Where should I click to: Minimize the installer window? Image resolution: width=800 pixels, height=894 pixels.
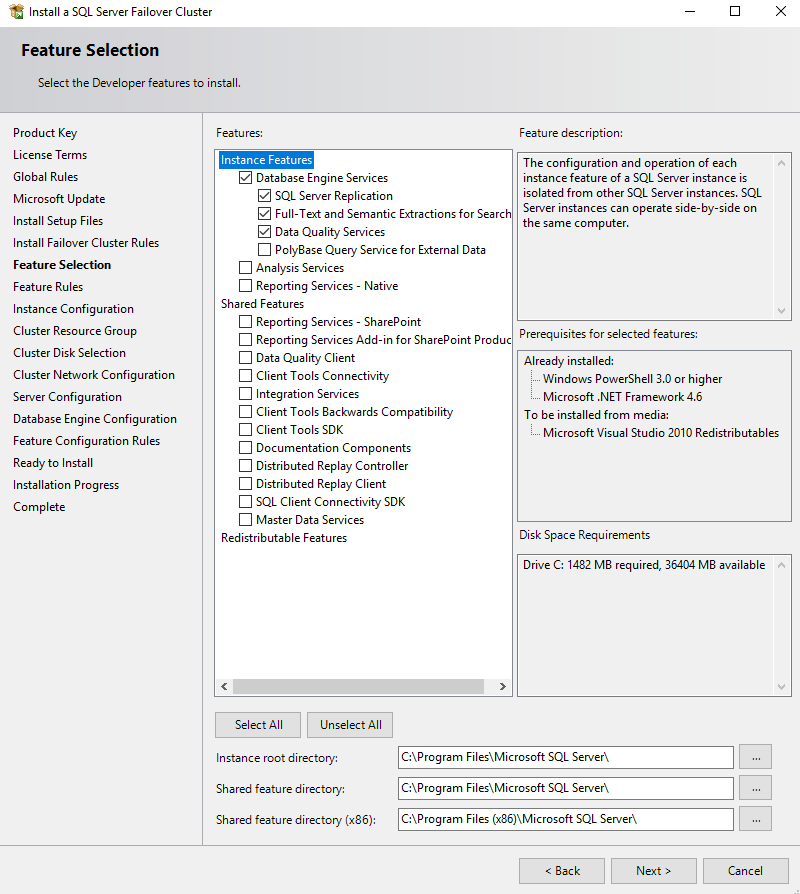(x=690, y=11)
